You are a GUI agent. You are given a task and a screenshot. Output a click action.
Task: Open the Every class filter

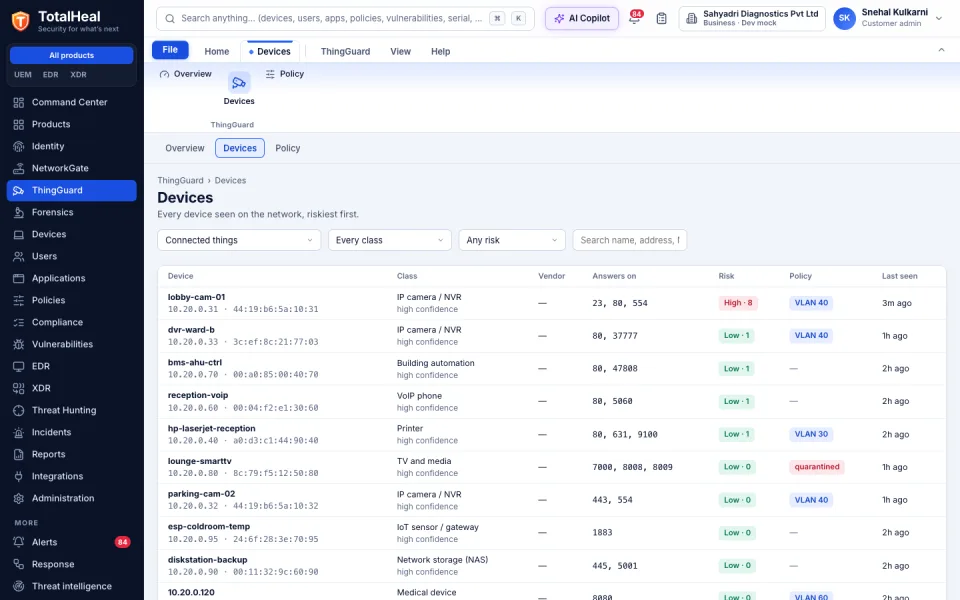389,240
